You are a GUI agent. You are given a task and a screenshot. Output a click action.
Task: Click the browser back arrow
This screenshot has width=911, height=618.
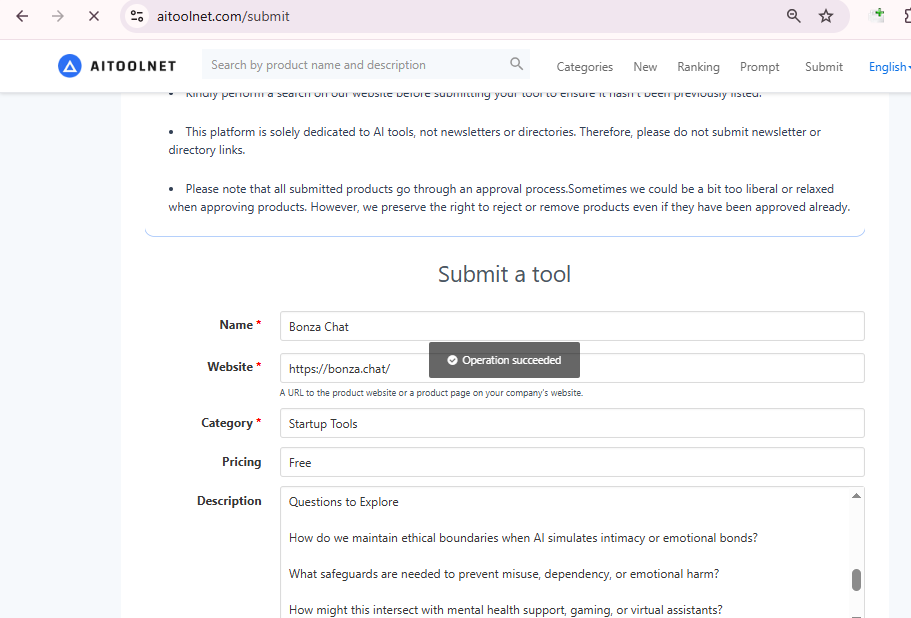[22, 16]
